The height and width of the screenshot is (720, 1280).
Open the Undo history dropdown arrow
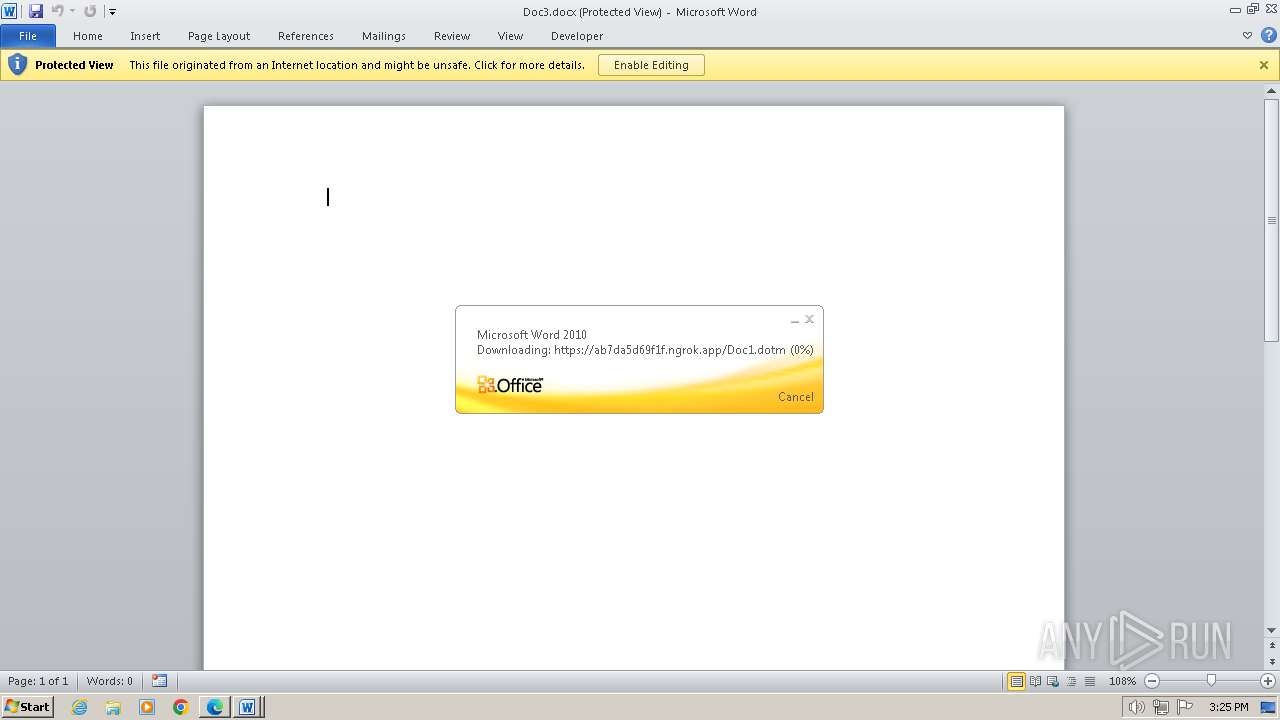click(72, 11)
